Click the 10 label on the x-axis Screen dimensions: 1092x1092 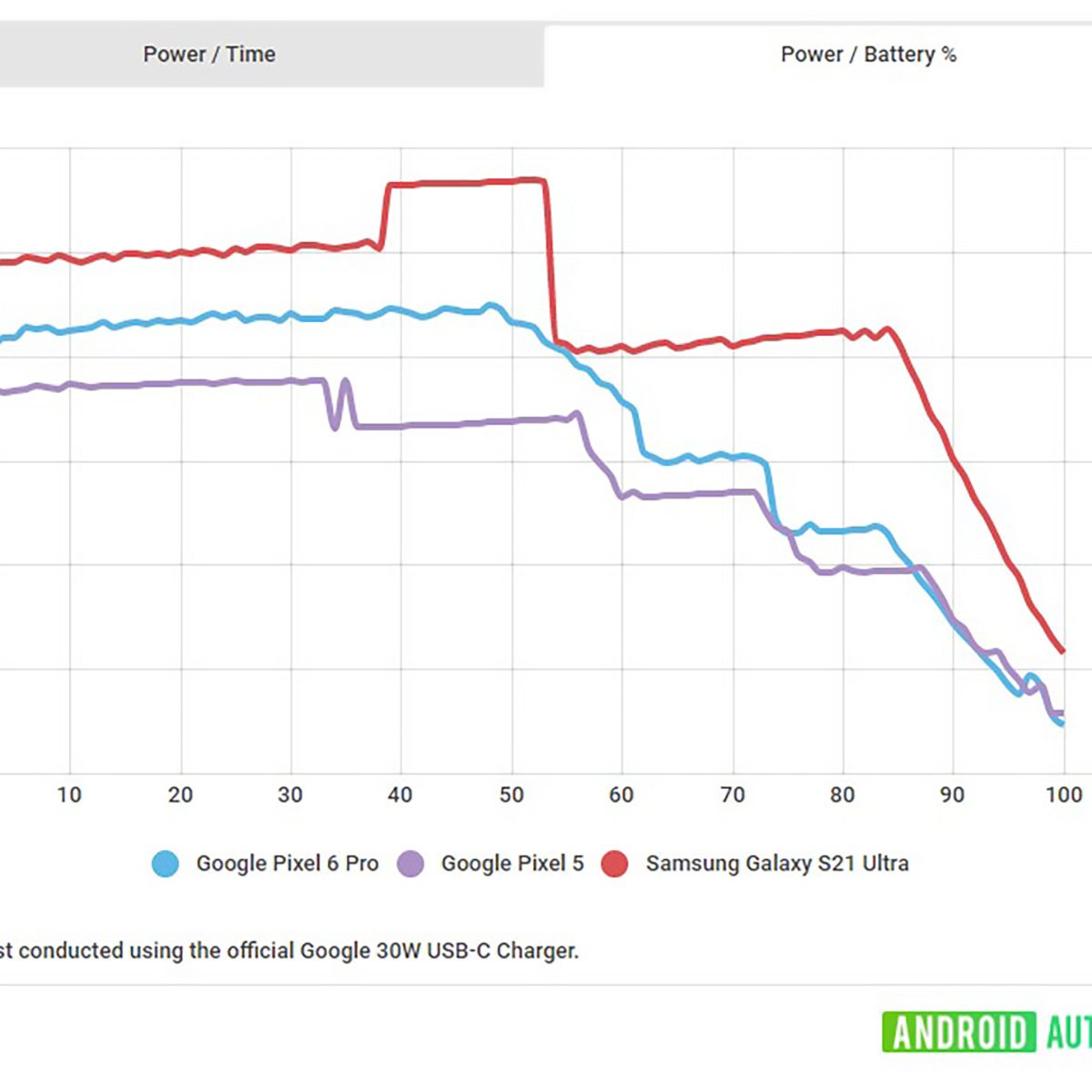click(69, 794)
